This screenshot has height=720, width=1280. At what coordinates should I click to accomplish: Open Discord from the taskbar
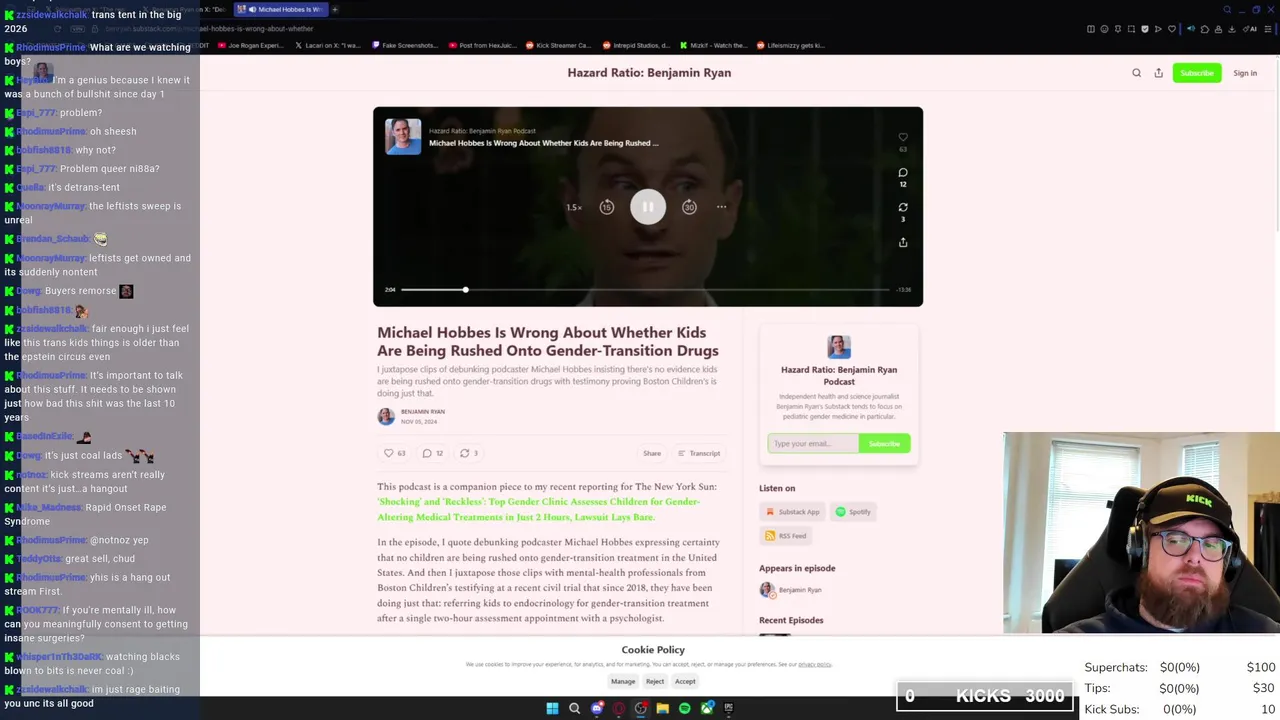coord(597,708)
